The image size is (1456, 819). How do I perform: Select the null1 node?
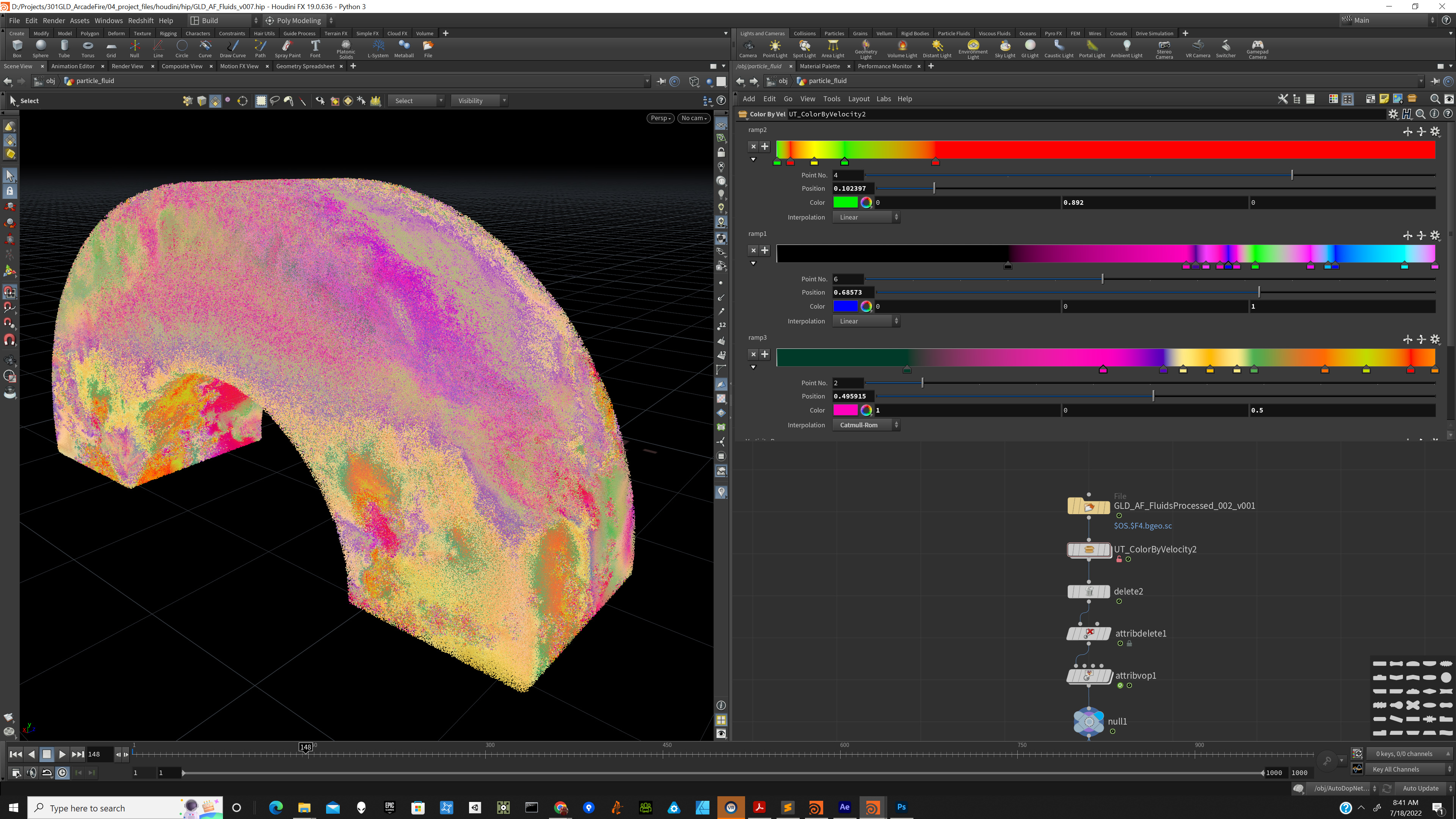pyautogui.click(x=1089, y=721)
